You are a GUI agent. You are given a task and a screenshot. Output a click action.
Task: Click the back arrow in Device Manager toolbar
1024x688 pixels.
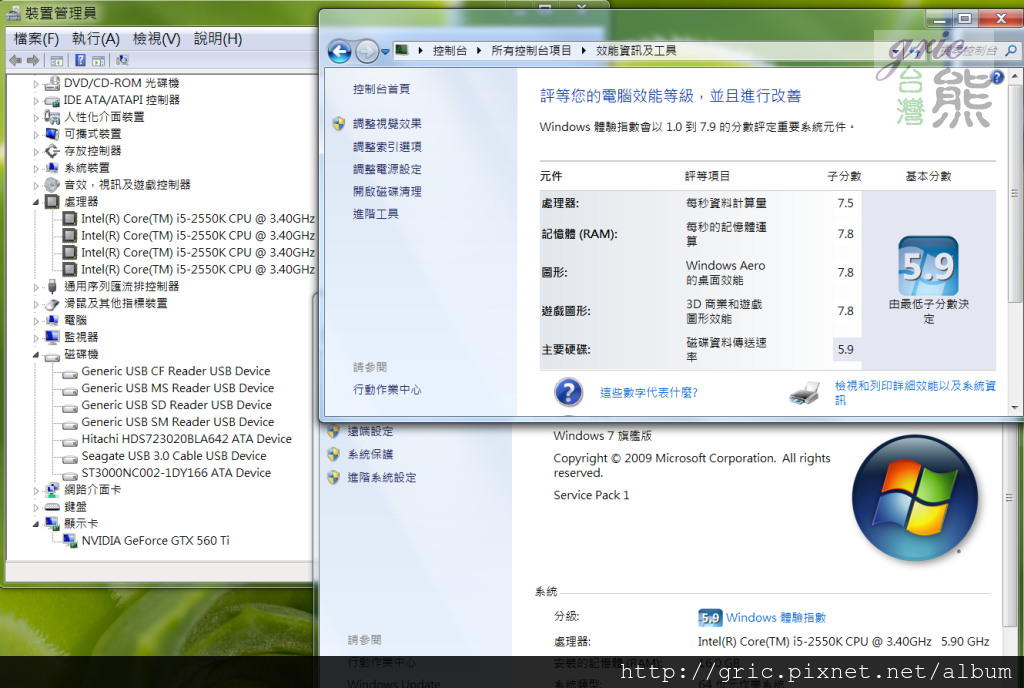(x=16, y=61)
